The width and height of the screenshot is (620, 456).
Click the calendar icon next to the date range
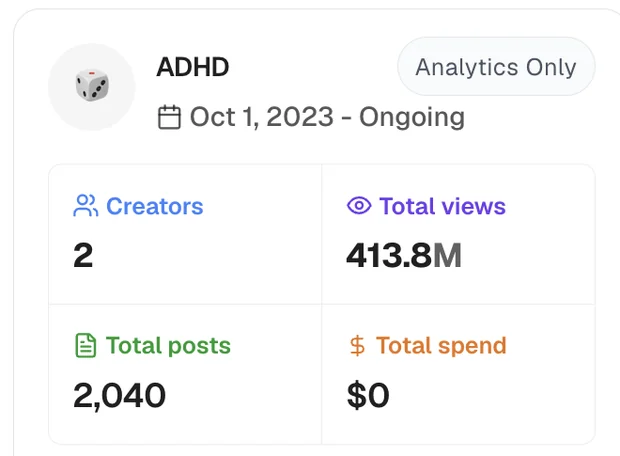[x=169, y=117]
